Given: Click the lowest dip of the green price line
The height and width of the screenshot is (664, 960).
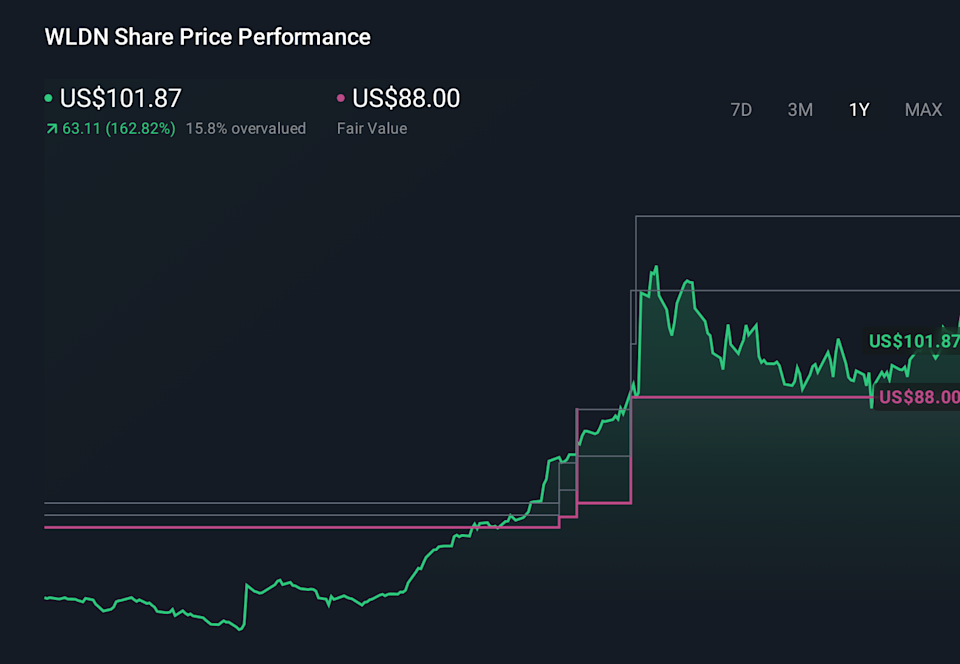Looking at the screenshot, I should point(240,629).
